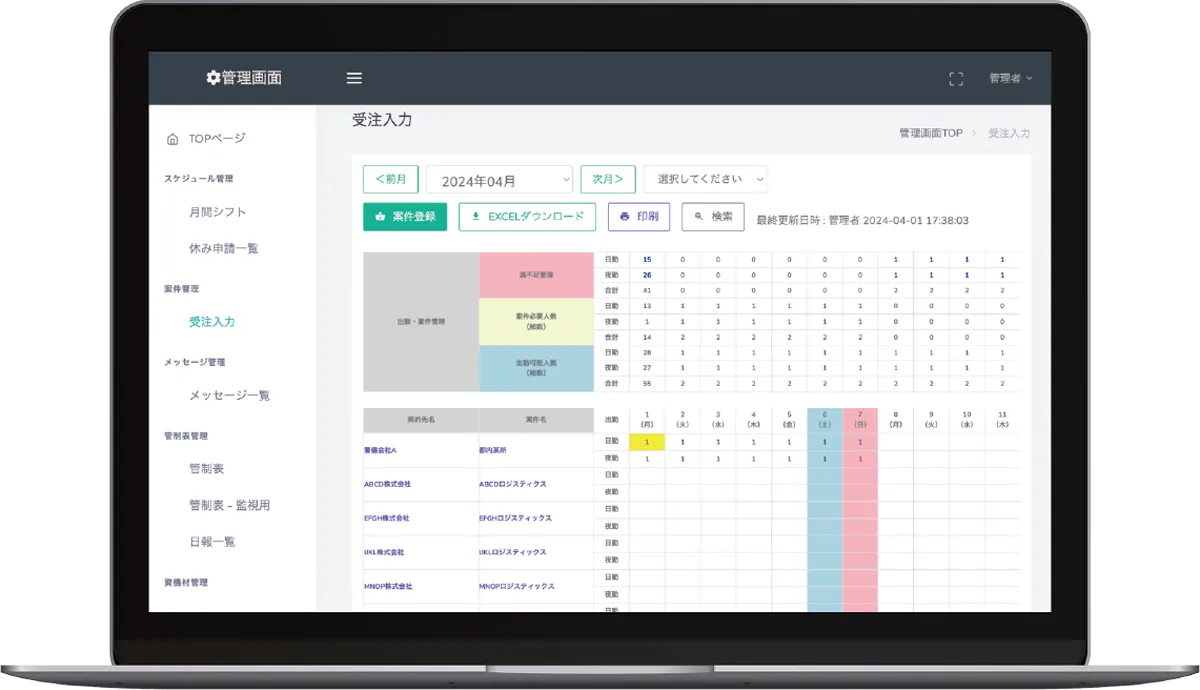Expand the 2024年04月 month selector
Viewport: 1200px width, 690px height.
[x=499, y=180]
